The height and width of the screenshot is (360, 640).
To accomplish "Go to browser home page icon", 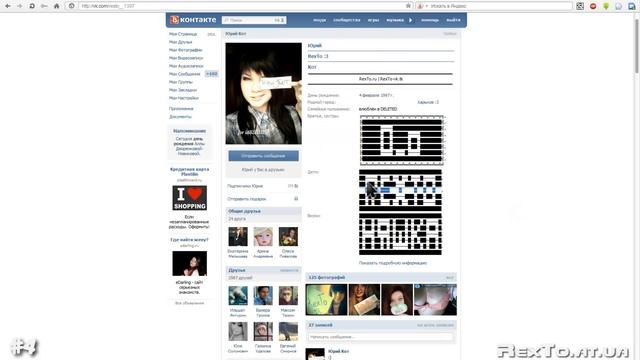I will click(56, 6).
